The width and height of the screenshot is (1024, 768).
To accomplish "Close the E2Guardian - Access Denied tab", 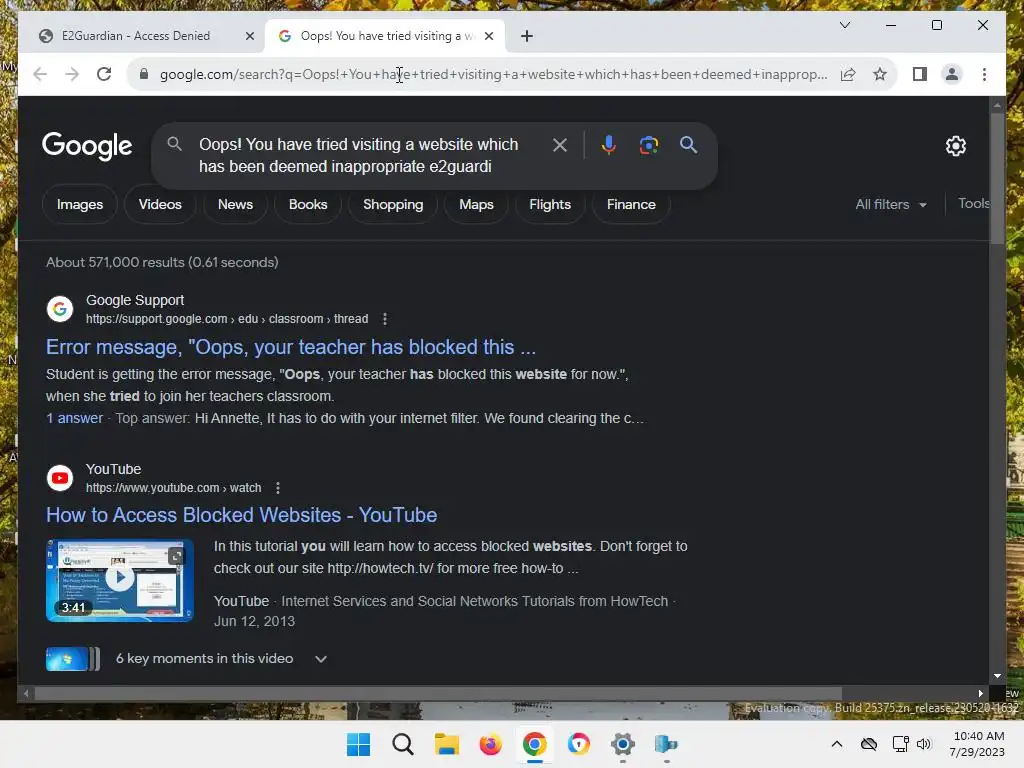I will [x=249, y=36].
